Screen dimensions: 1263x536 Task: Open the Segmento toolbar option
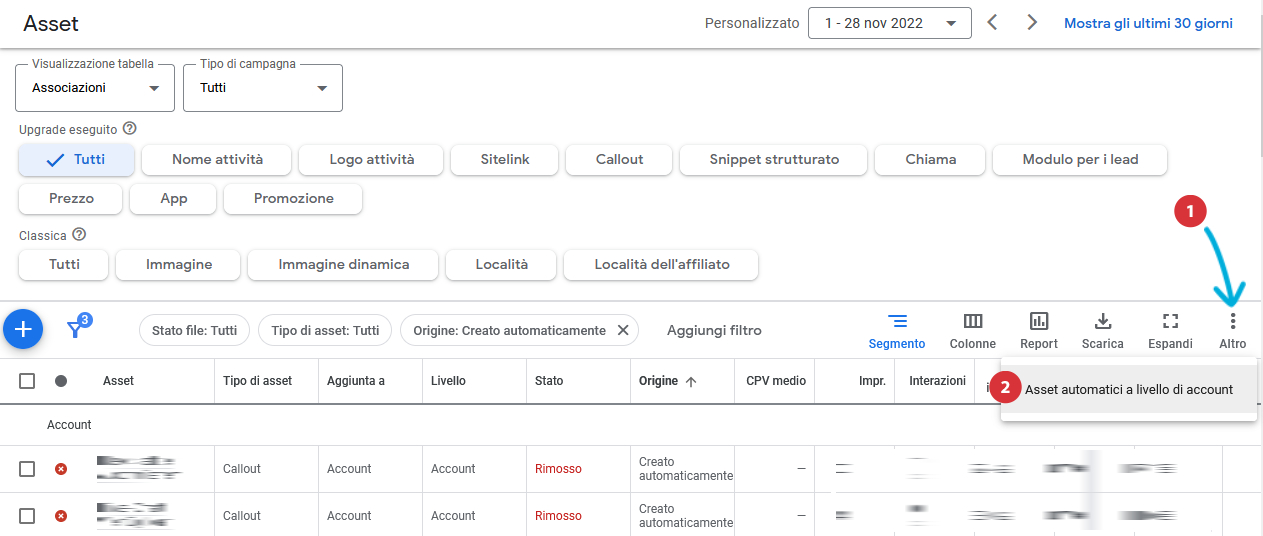(897, 330)
